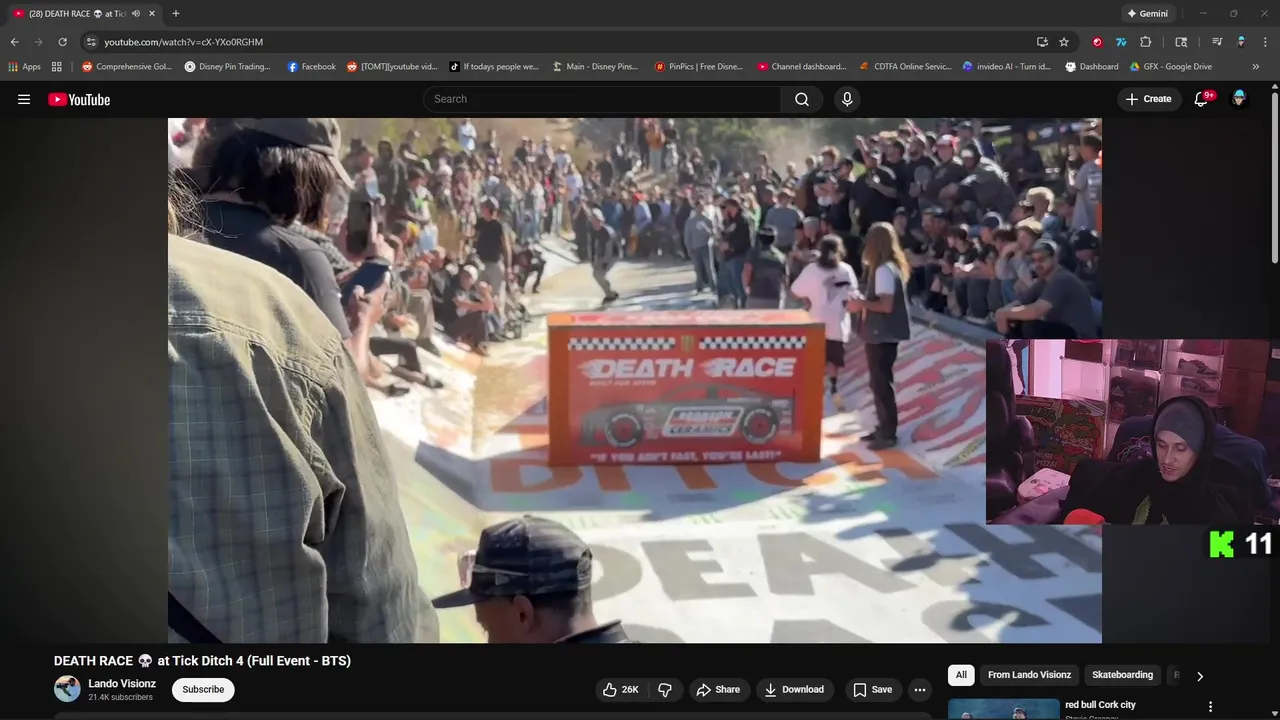Open 'invideo AI - Turn id...' bookmark
This screenshot has height=720, width=1280.
[1006, 67]
